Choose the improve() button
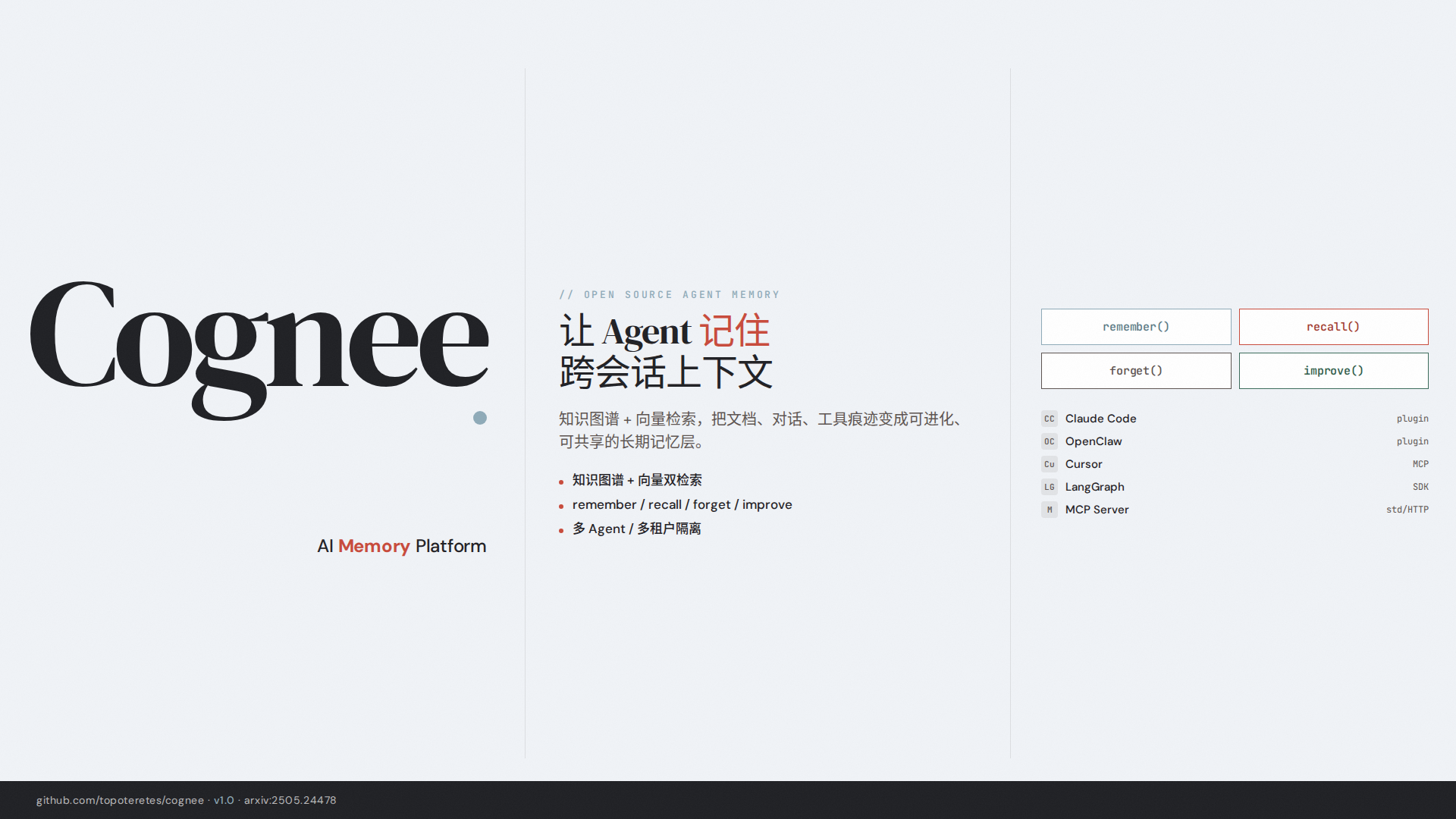 click(x=1333, y=371)
